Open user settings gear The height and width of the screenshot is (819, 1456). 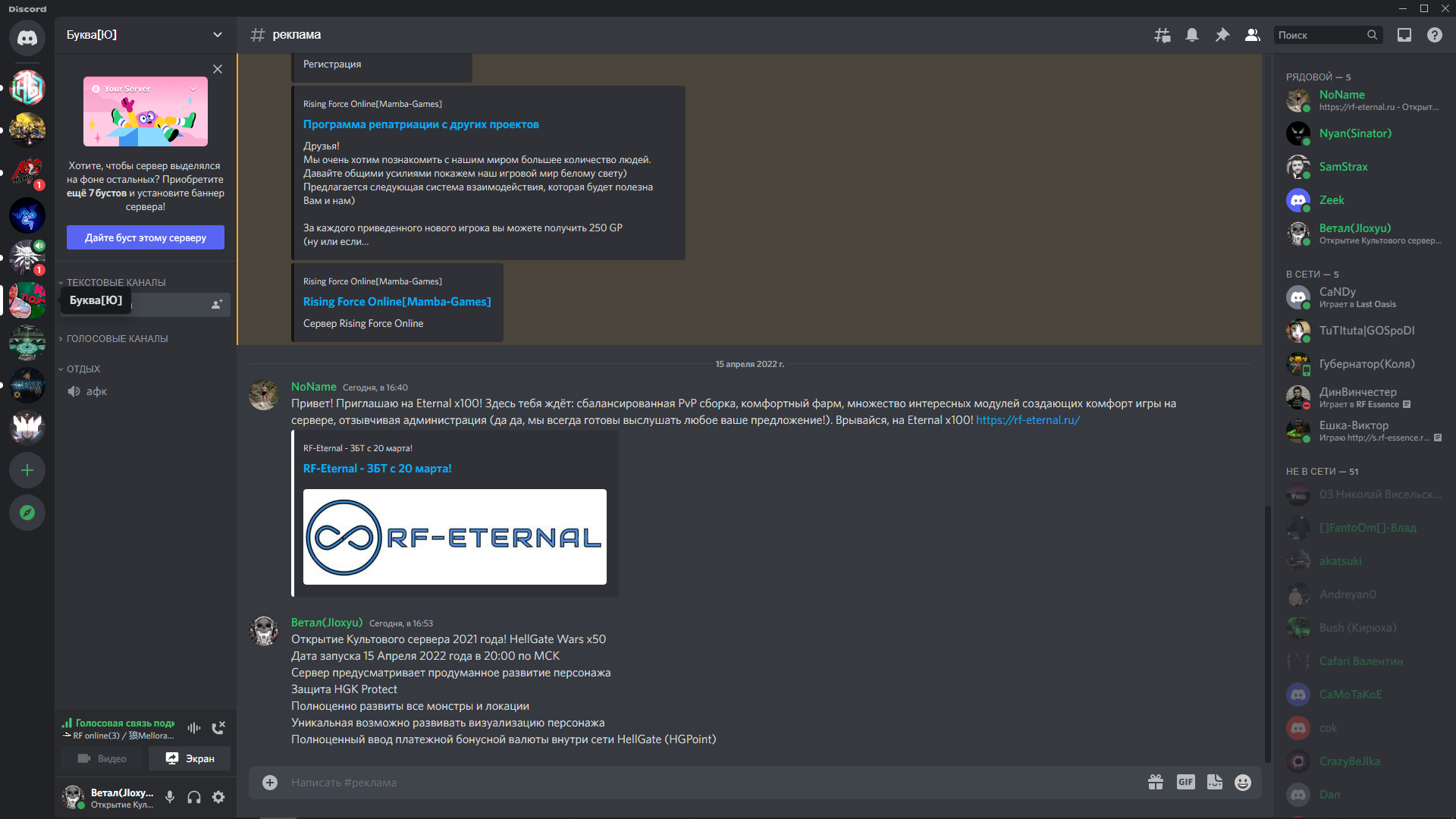tap(218, 797)
